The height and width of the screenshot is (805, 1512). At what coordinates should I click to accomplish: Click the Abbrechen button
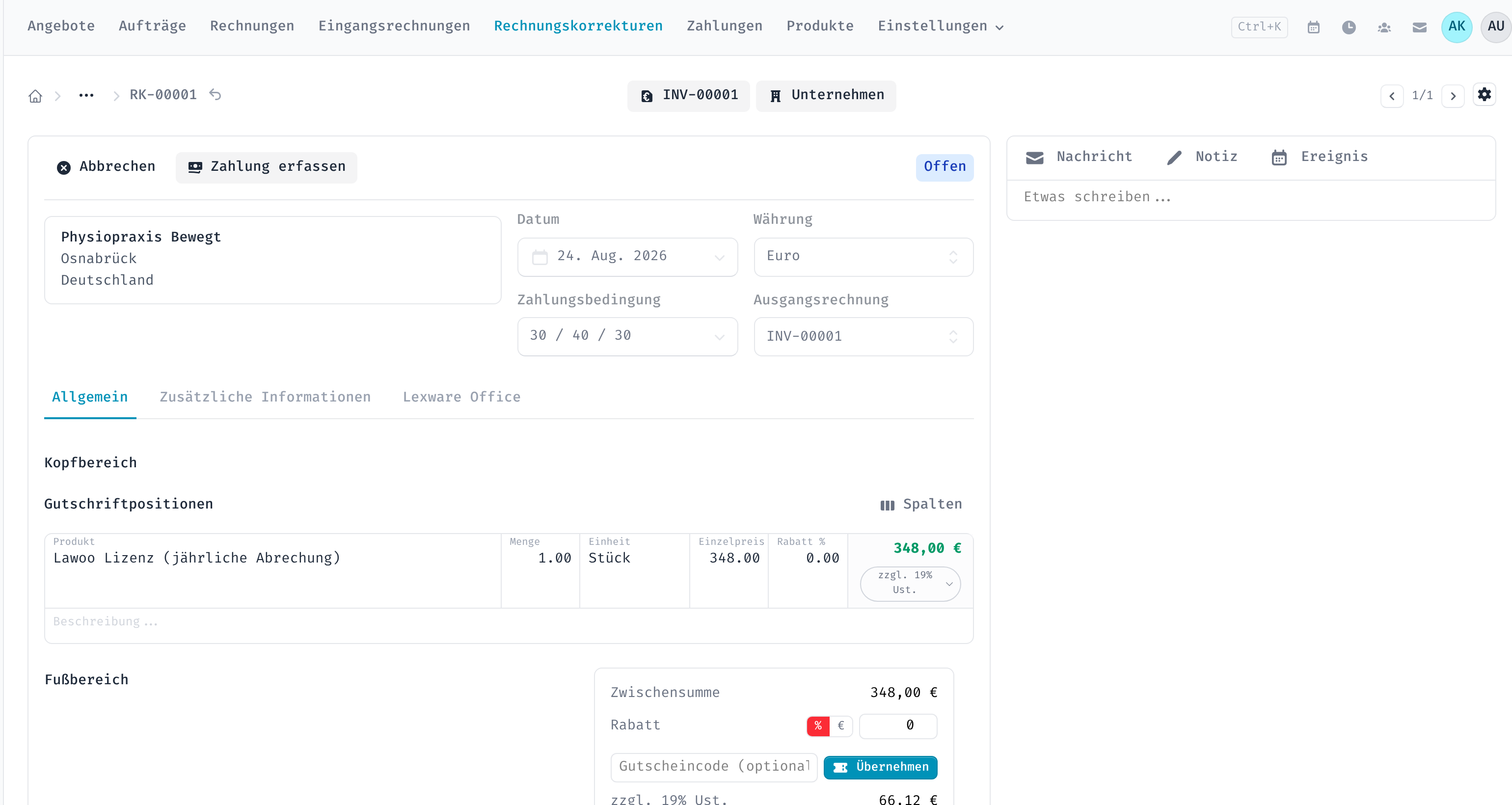coord(106,167)
